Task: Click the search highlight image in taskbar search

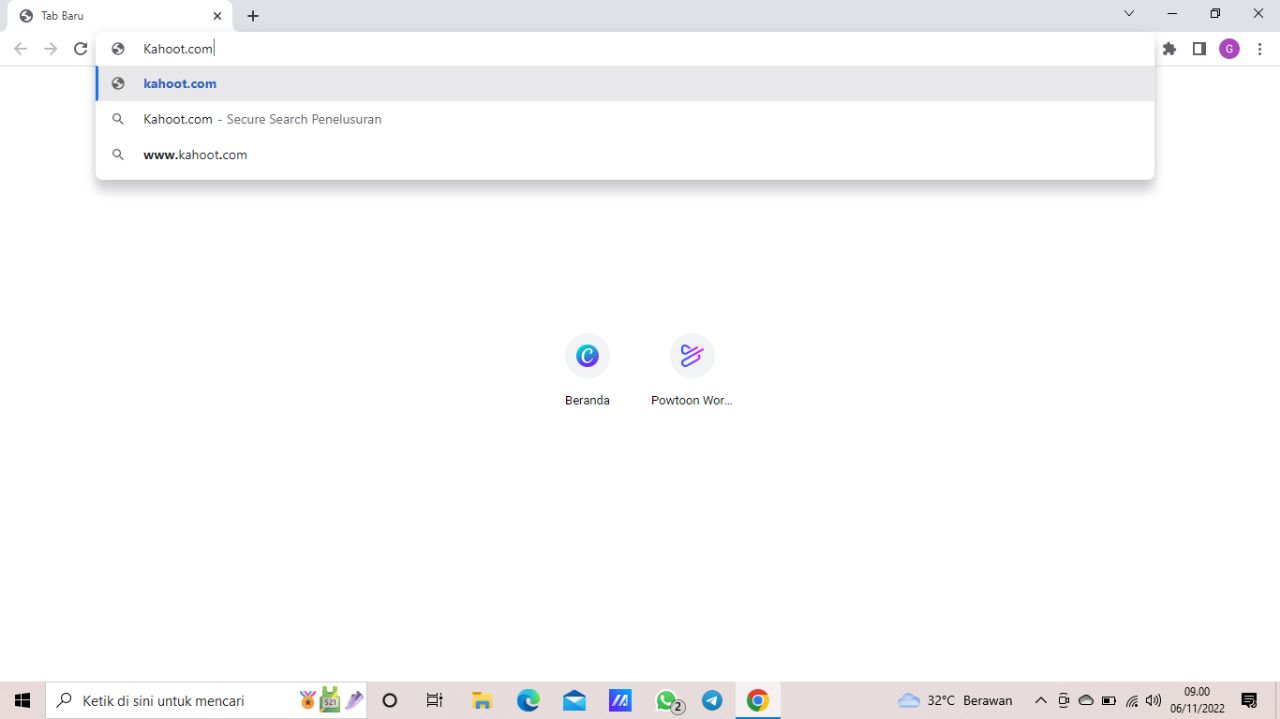Action: [331, 700]
